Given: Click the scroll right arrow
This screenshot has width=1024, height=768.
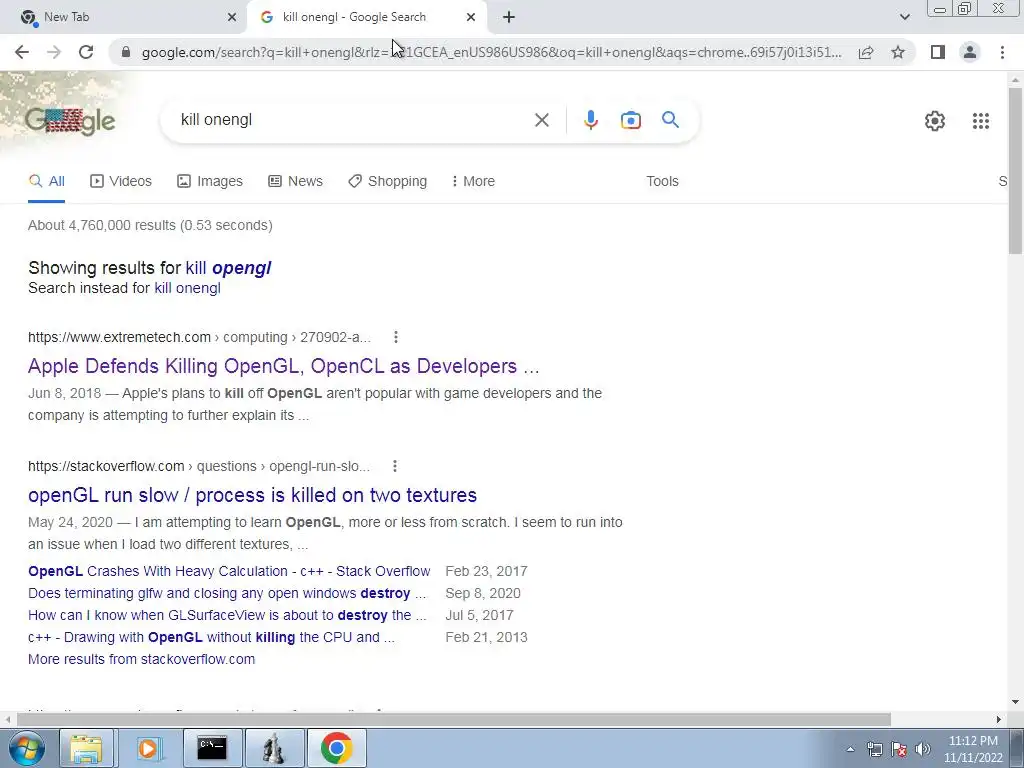Looking at the screenshot, I should point(999,719).
